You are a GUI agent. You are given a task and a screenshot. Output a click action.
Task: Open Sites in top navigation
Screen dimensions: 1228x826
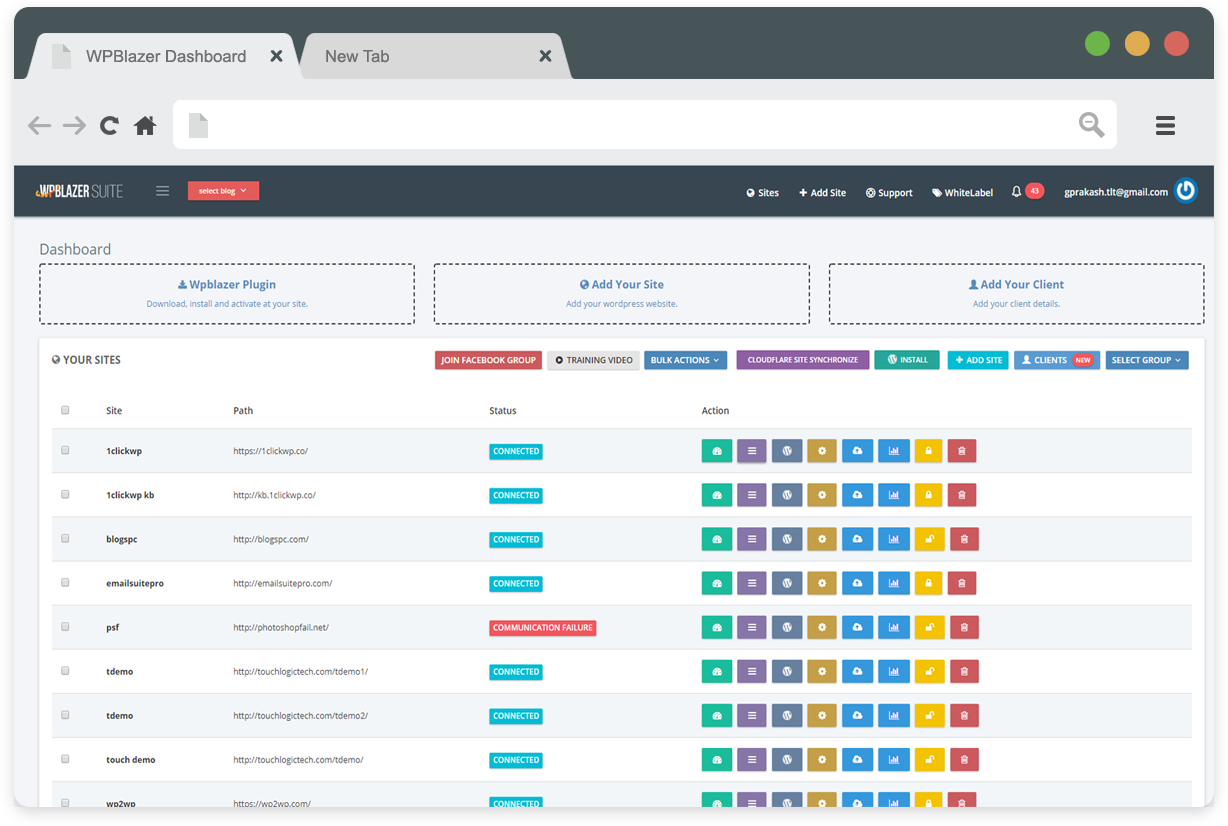pyautogui.click(x=762, y=193)
